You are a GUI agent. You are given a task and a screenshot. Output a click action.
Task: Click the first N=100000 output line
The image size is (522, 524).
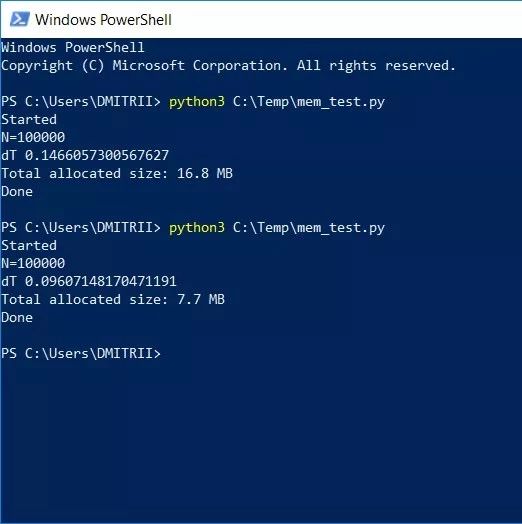point(33,137)
